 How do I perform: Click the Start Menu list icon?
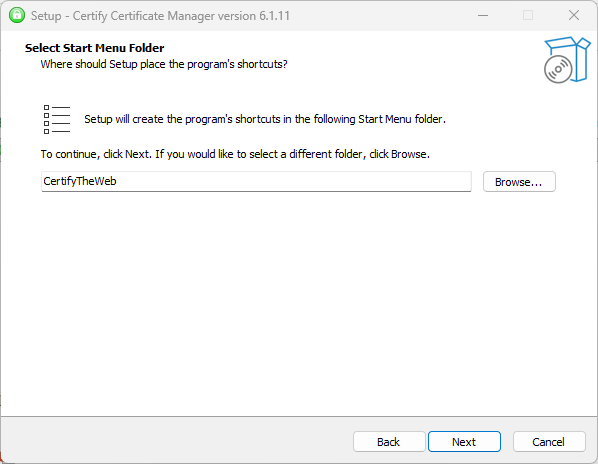tap(57, 119)
